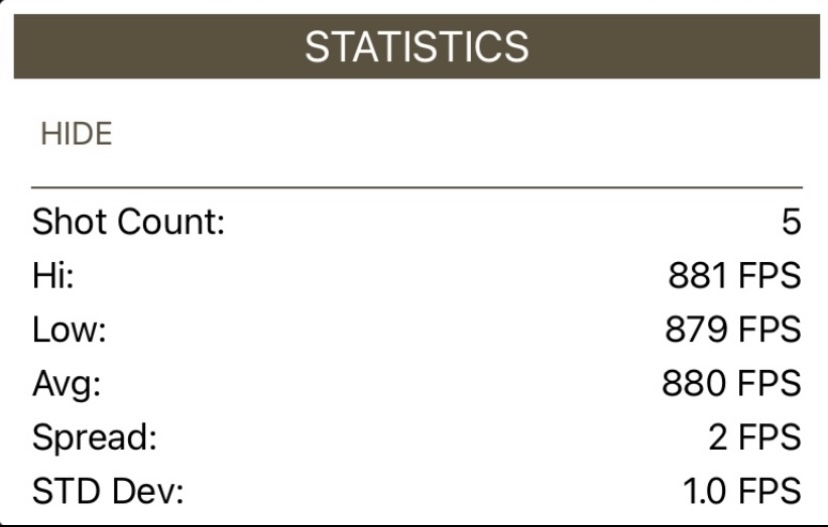Select the Spread: label
828x527 pixels.
pyautogui.click(x=95, y=438)
